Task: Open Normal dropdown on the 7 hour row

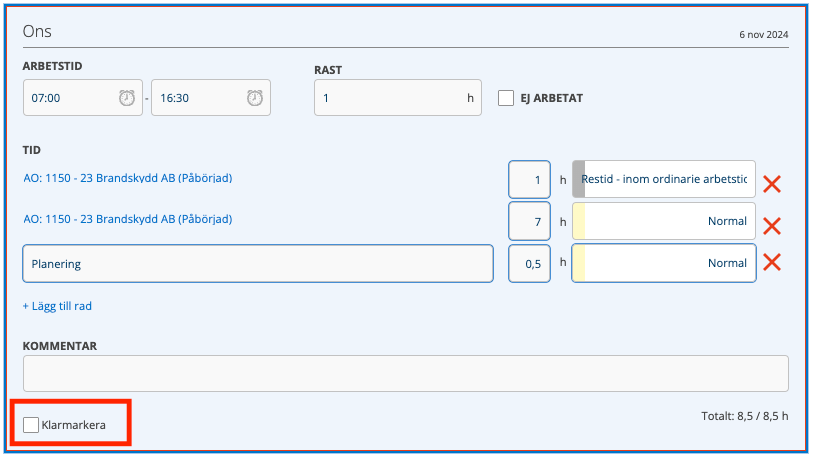Action: point(664,221)
